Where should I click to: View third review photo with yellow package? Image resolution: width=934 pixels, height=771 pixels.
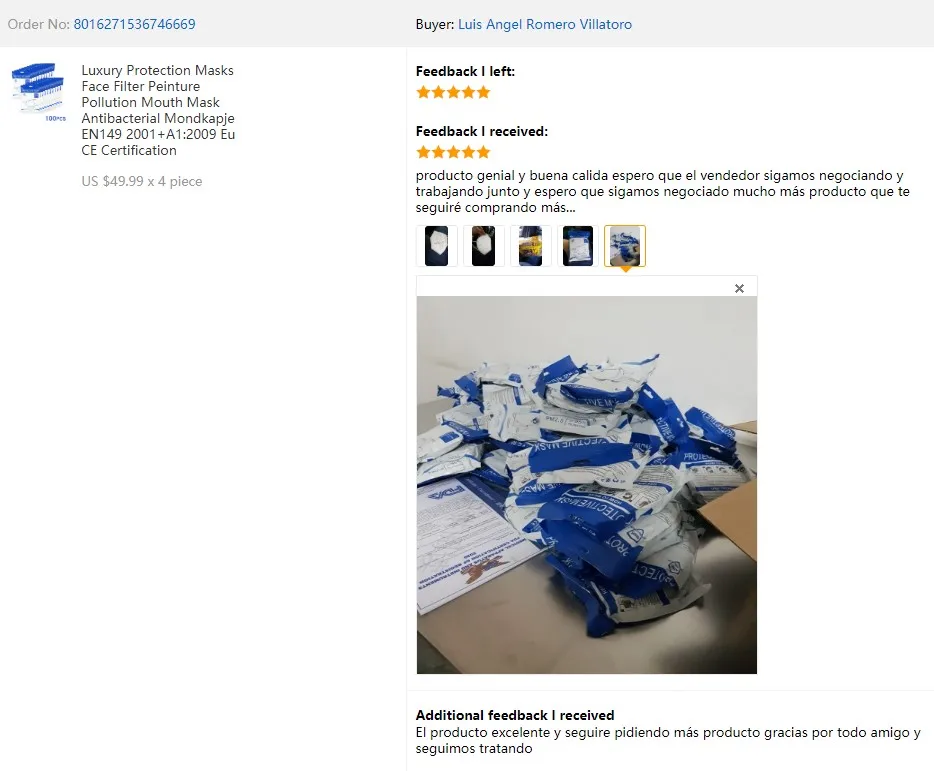pyautogui.click(x=530, y=245)
